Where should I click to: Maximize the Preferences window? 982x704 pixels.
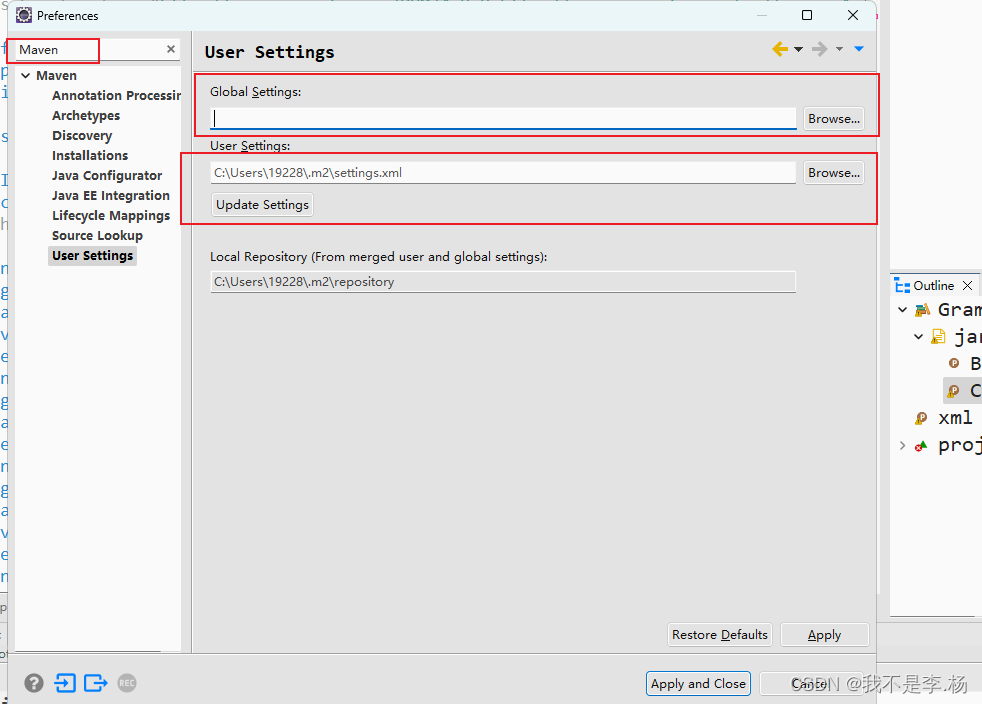pos(807,15)
